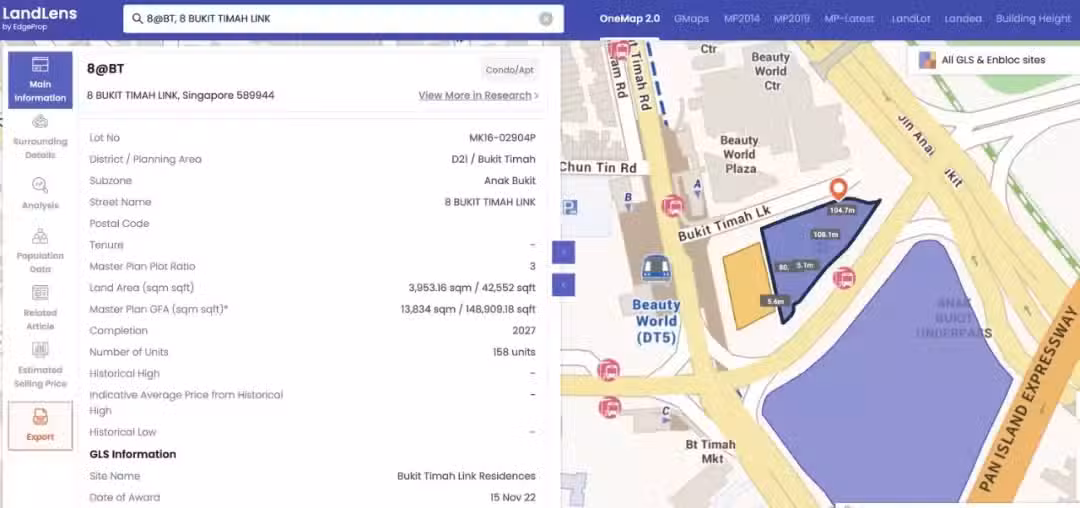This screenshot has height=508, width=1080.
Task: Switch to the Building Height tab
Action: point(1033,19)
